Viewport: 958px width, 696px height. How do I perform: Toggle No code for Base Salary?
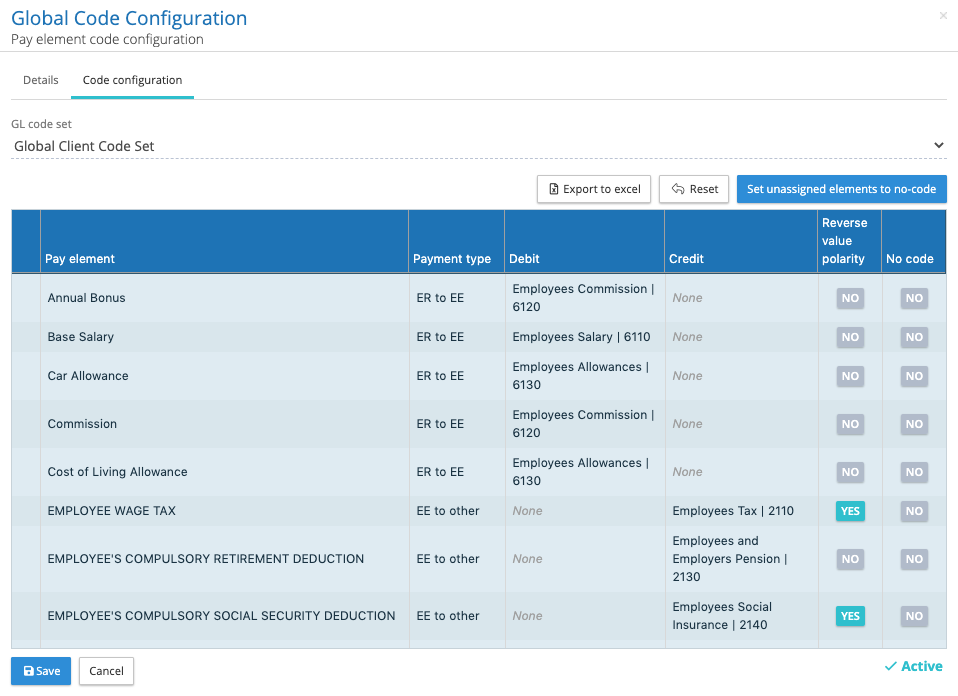[914, 337]
